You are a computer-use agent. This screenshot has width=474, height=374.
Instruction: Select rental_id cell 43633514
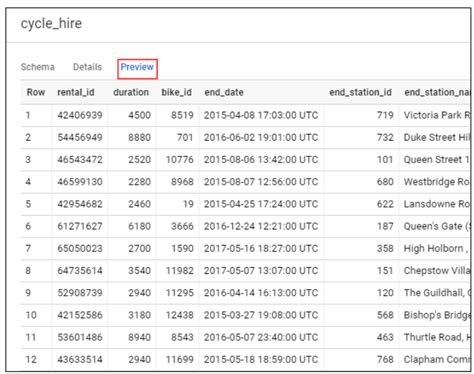tap(80, 360)
